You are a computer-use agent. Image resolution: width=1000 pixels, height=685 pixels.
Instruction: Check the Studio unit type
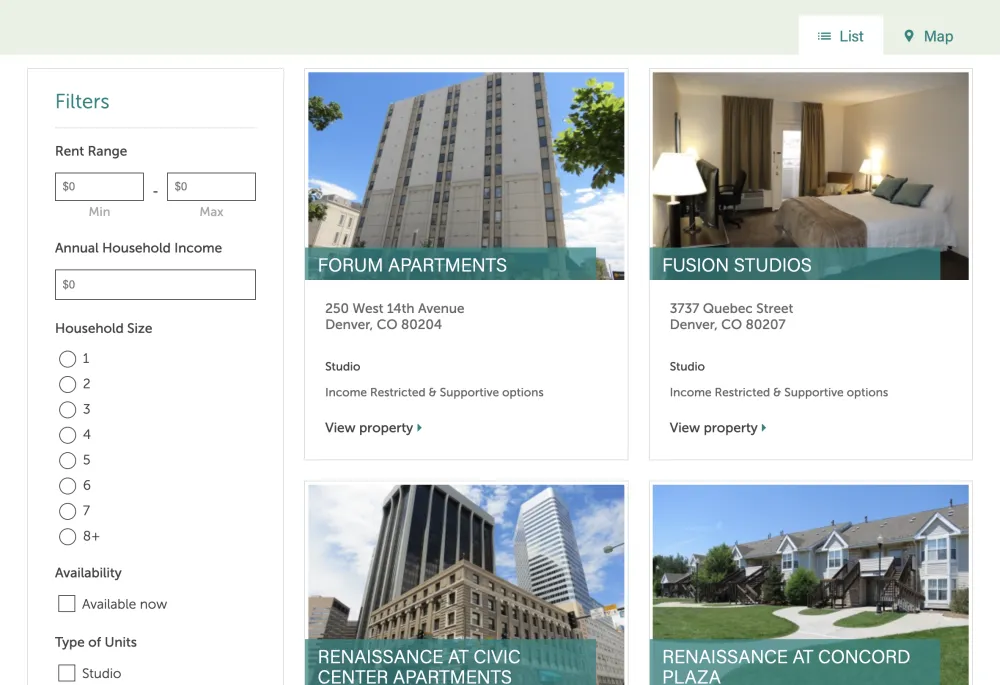pyautogui.click(x=67, y=674)
